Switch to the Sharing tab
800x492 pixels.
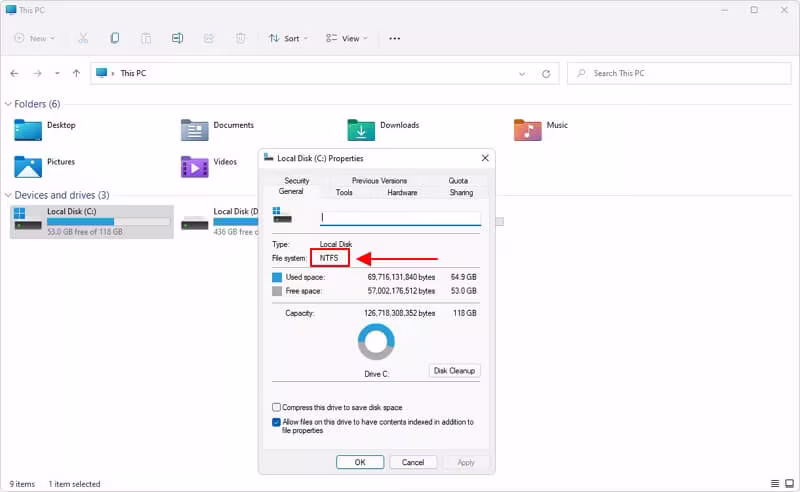pos(461,192)
